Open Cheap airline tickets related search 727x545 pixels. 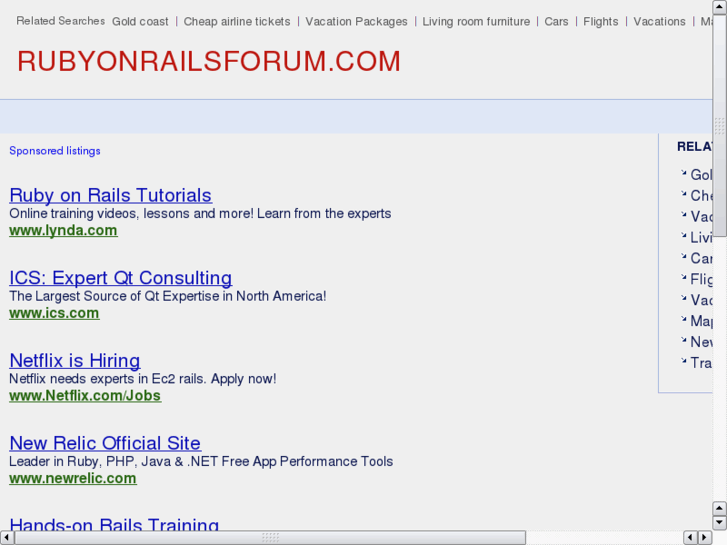237,22
